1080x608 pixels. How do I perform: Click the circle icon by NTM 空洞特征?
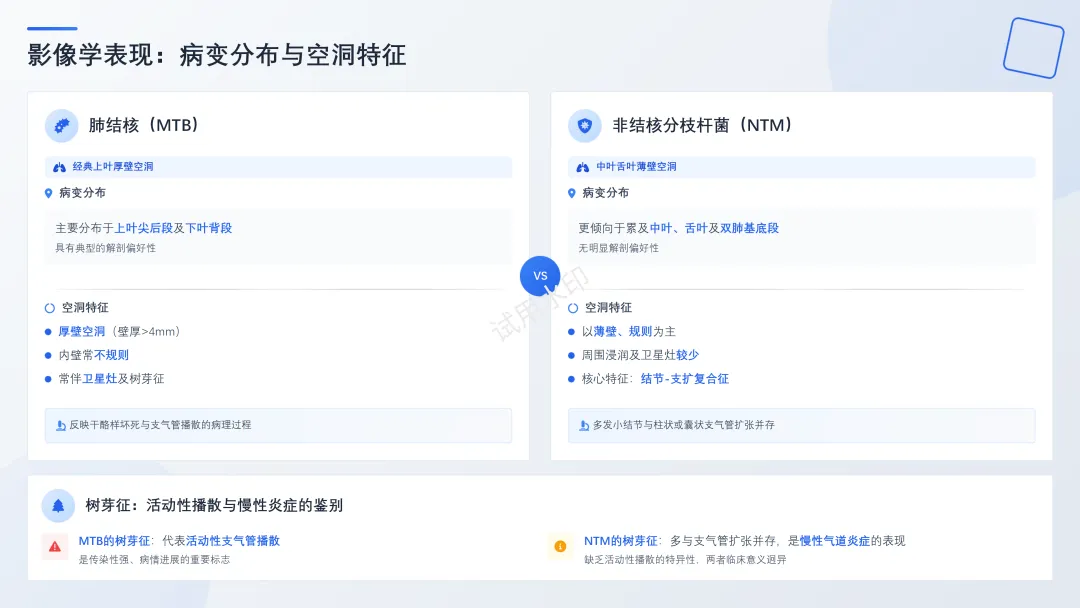point(573,308)
